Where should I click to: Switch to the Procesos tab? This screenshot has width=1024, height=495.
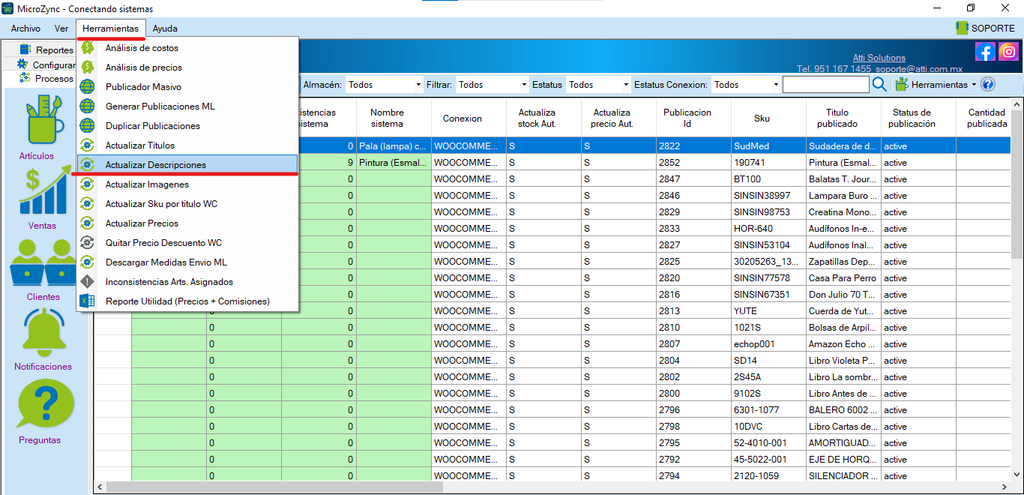[46, 78]
